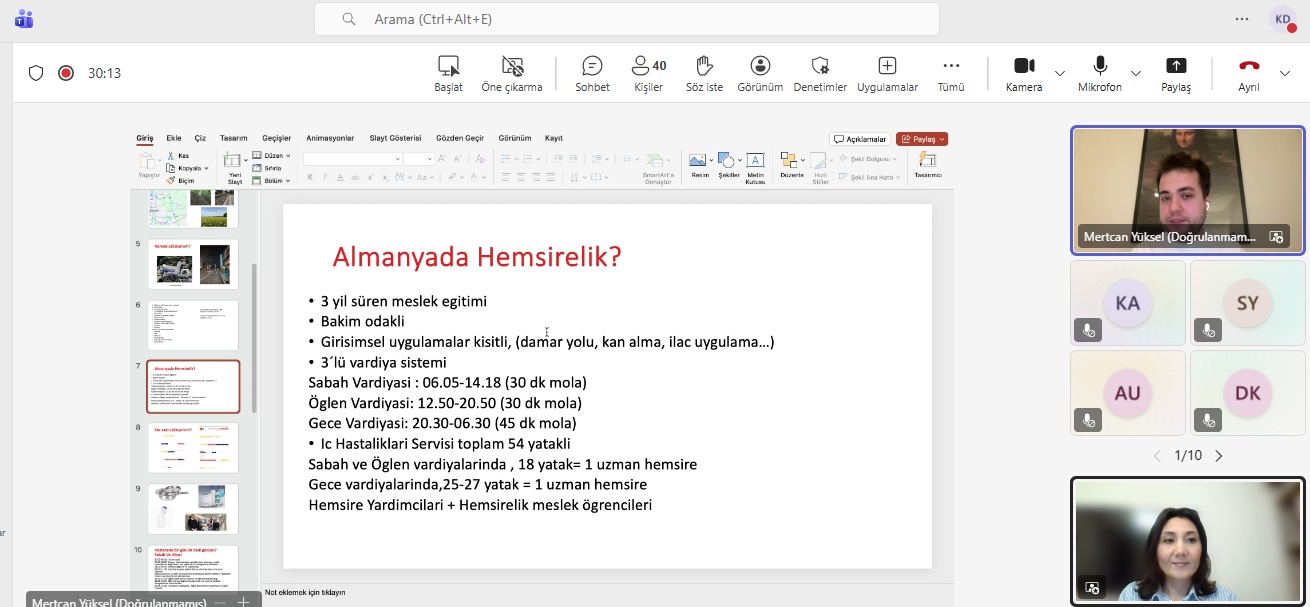Expand the Mikrofon options arrow
The height and width of the screenshot is (607, 1310).
(1136, 73)
